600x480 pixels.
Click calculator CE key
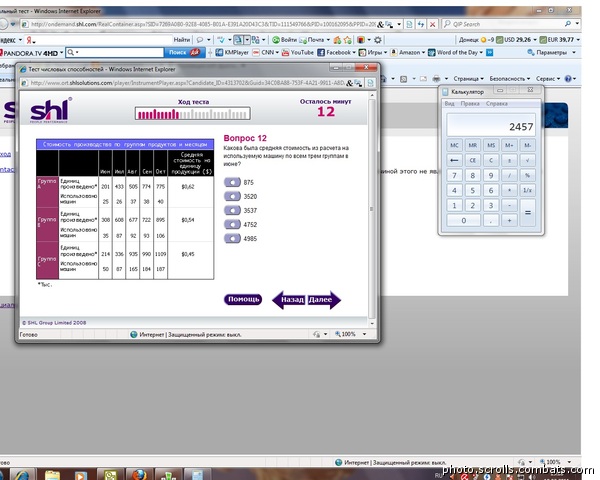(x=473, y=160)
